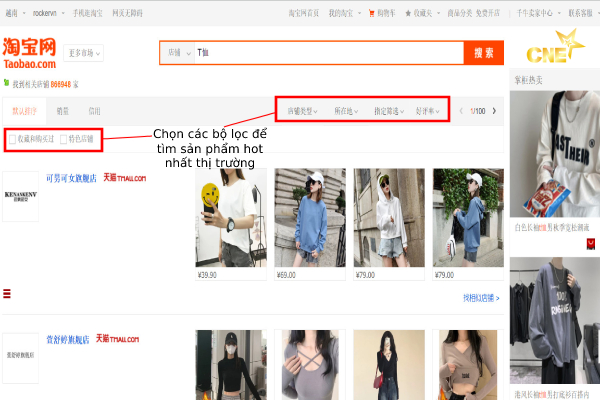600x400 pixels.
Task: Expand the 指定筛选 filter dropdown
Action: (x=389, y=111)
